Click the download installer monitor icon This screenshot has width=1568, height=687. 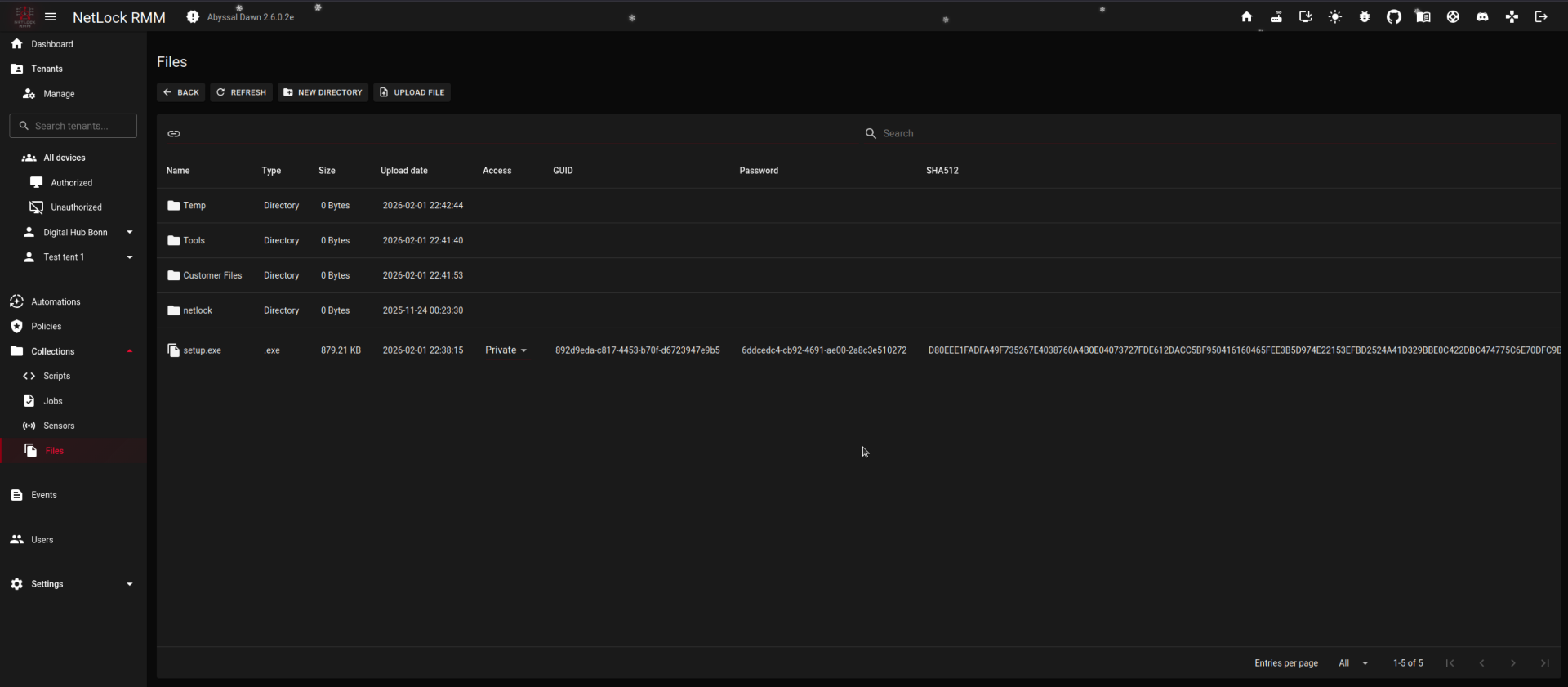coord(1305,17)
